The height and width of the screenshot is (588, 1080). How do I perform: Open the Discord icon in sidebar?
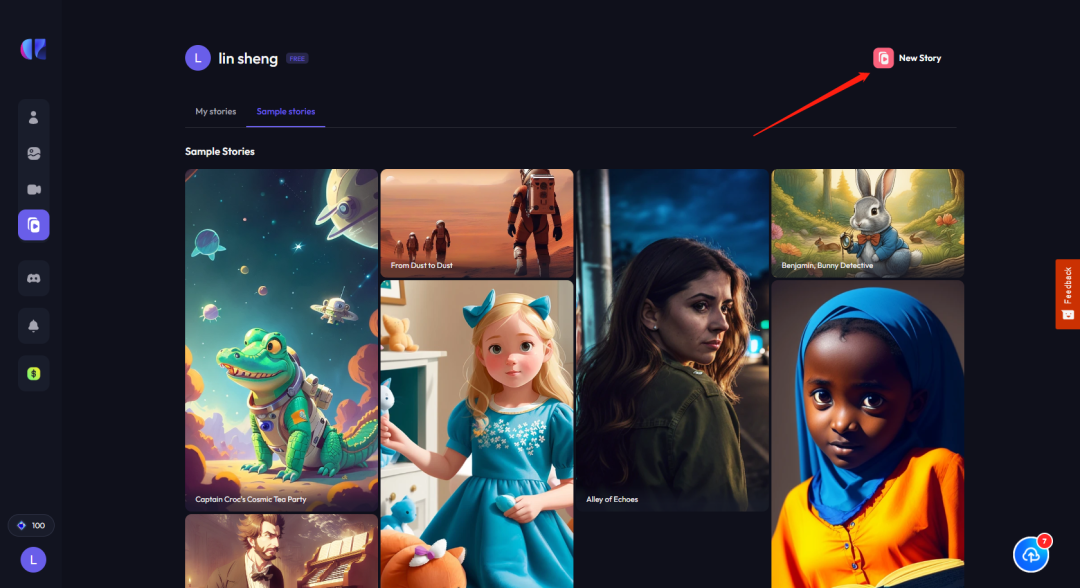click(33, 278)
